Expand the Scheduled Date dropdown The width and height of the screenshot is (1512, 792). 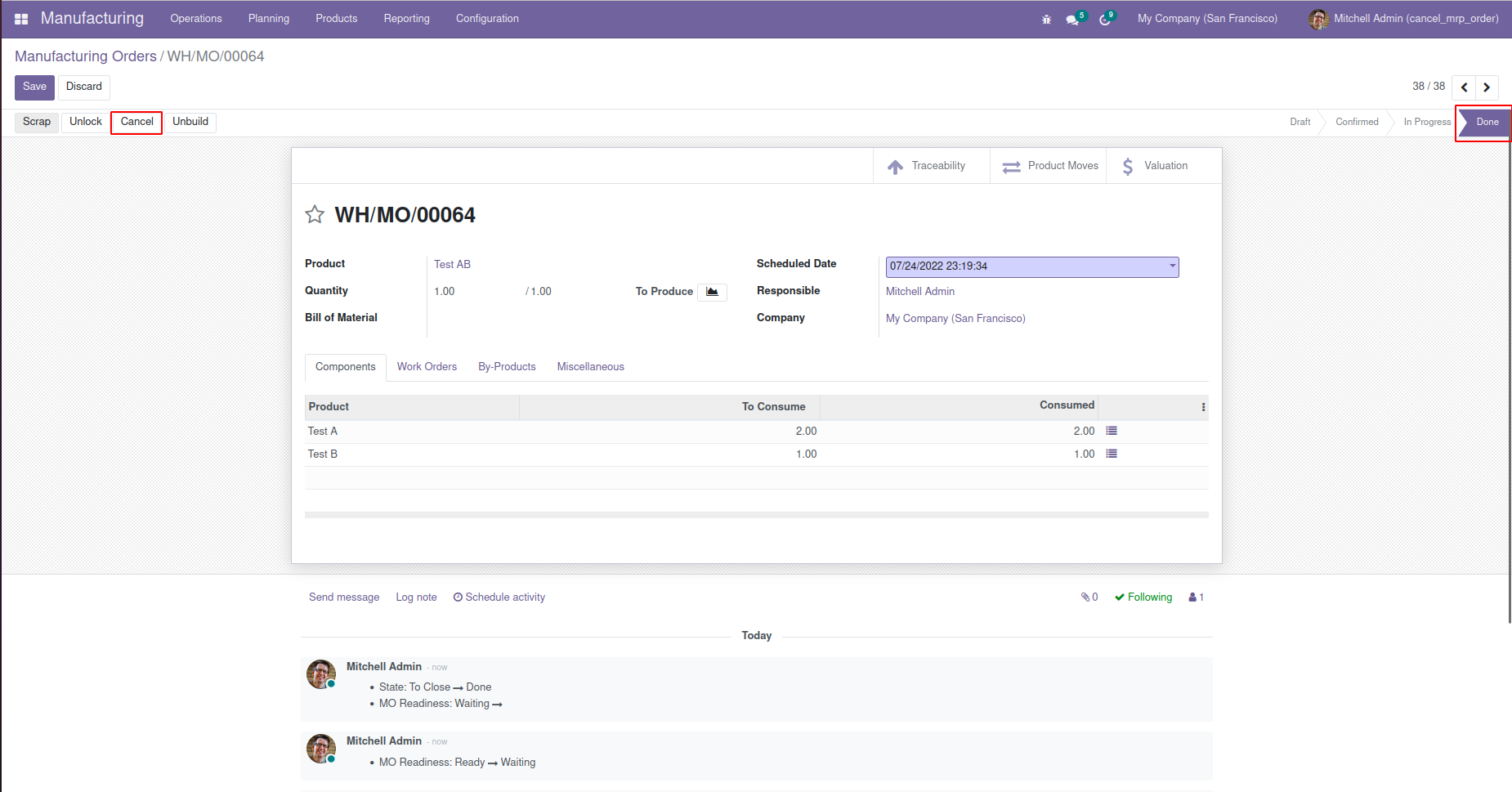tap(1172, 266)
